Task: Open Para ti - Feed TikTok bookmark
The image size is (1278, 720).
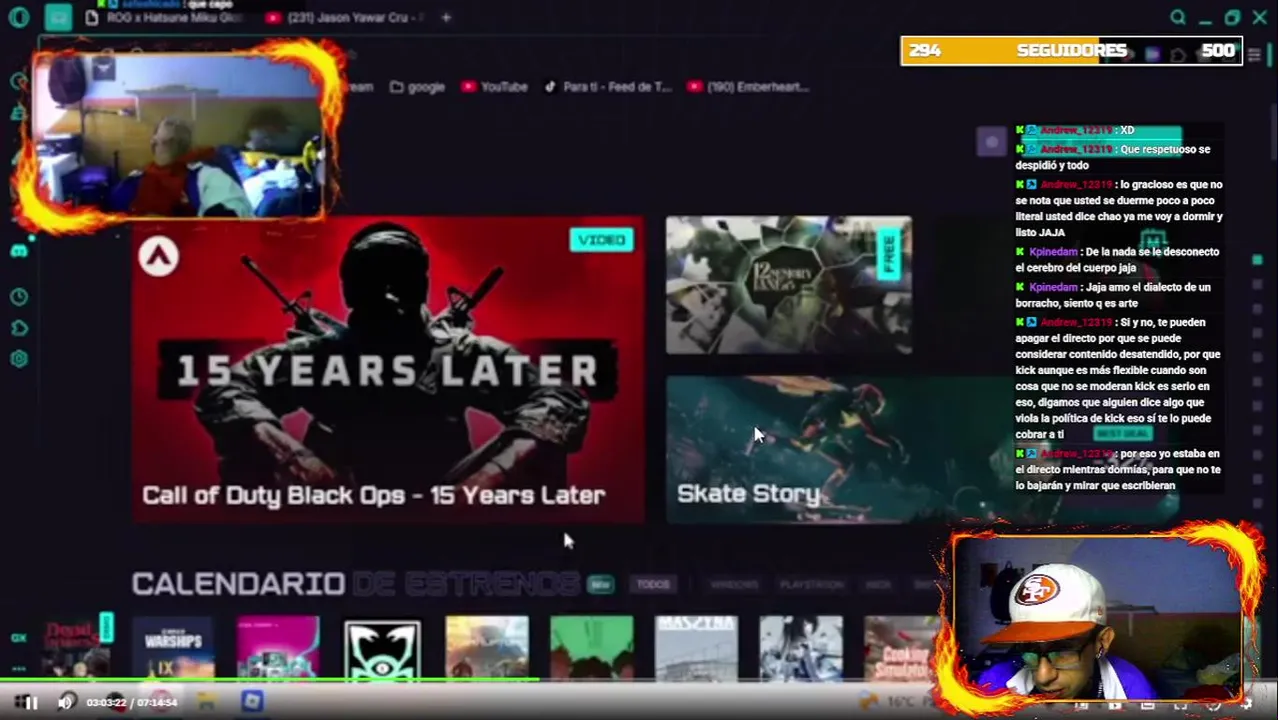Action: 607,87
